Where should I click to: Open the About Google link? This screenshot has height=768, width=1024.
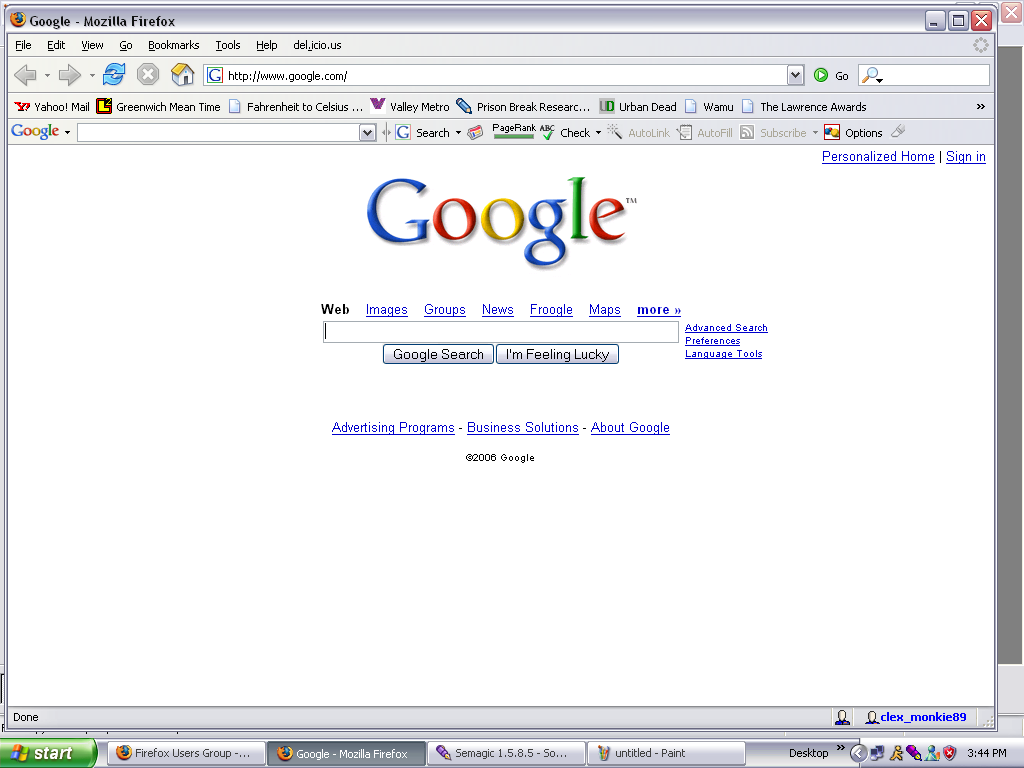(x=630, y=428)
